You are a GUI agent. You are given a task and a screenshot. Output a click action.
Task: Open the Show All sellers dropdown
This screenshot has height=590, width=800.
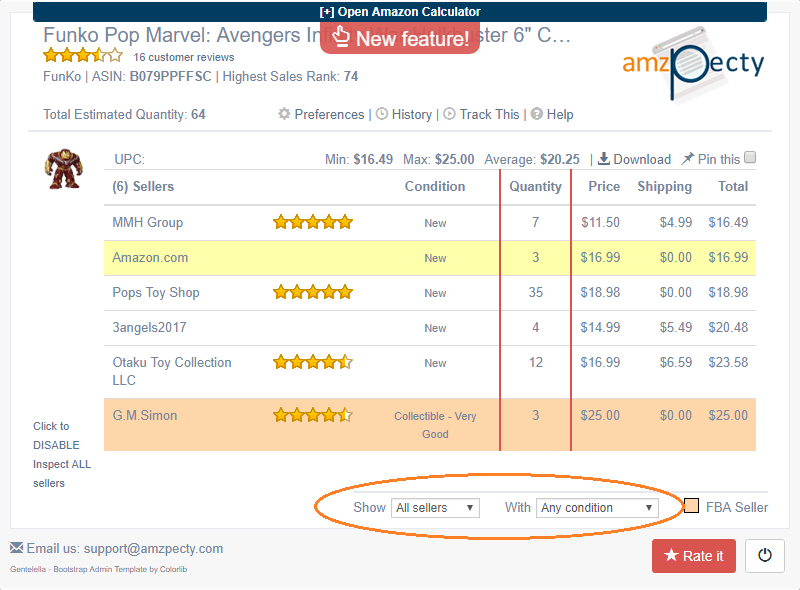(435, 508)
